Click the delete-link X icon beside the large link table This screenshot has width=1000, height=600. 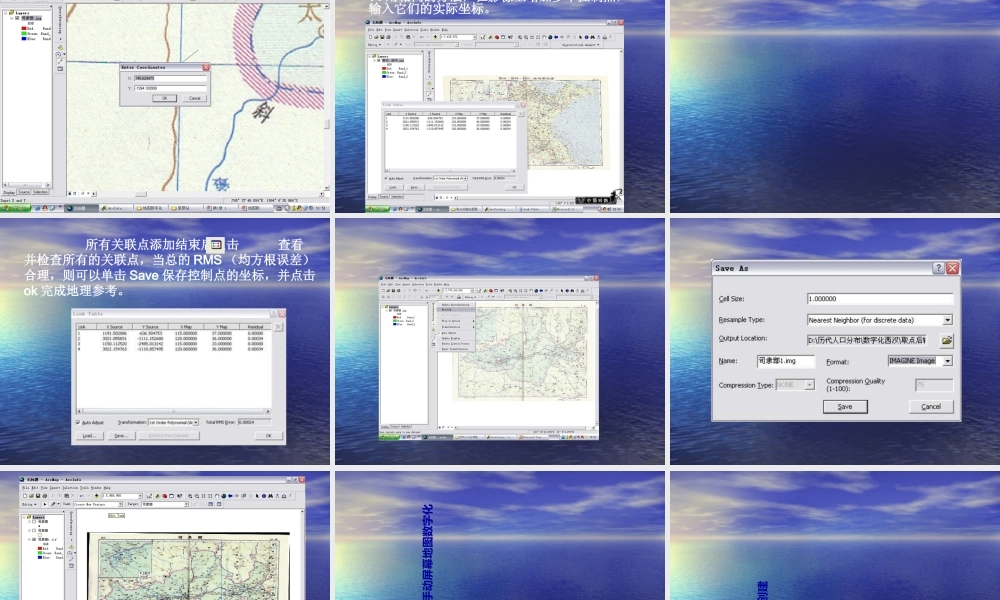click(x=278, y=326)
